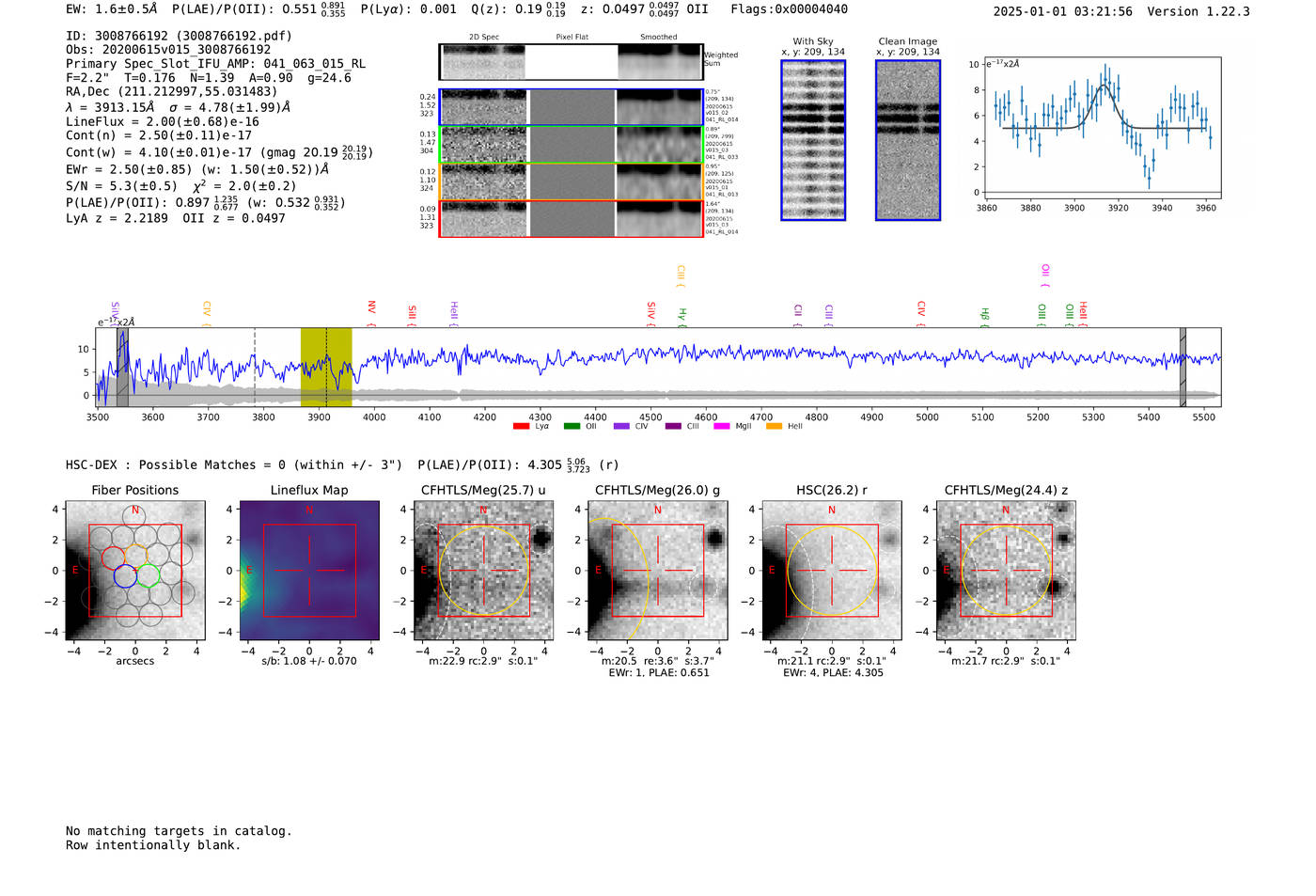Click the LineFlux = 2.00(±0.68)e-16 value

click(163, 121)
